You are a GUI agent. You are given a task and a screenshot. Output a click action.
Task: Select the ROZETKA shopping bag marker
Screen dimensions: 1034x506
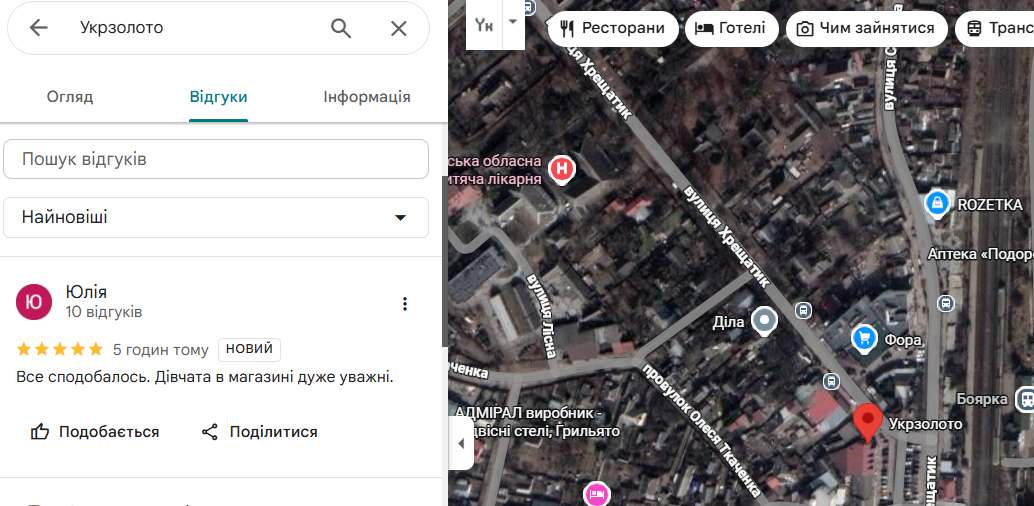[x=937, y=203]
